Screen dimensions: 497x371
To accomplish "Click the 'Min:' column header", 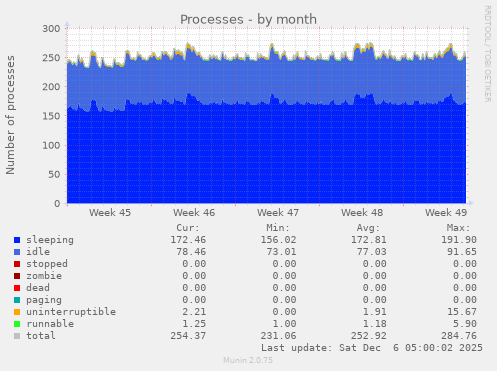I will point(278,228).
